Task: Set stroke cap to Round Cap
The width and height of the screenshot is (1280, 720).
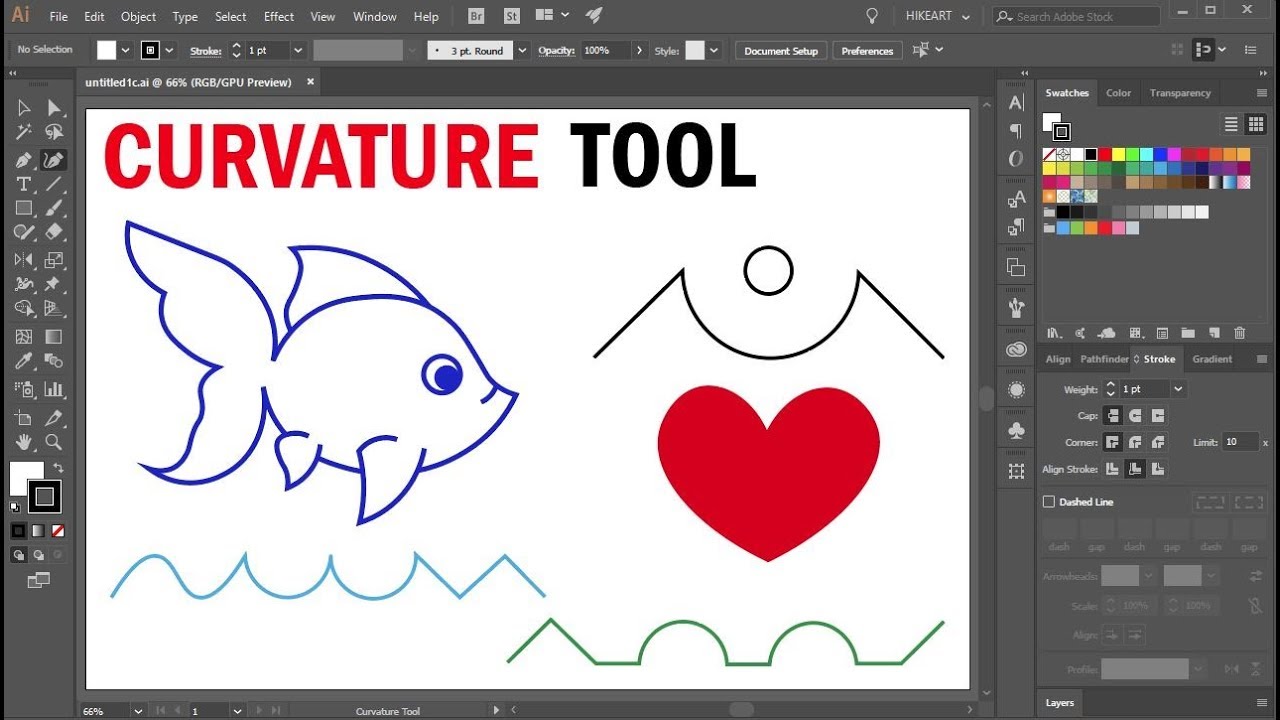Action: coord(1135,416)
